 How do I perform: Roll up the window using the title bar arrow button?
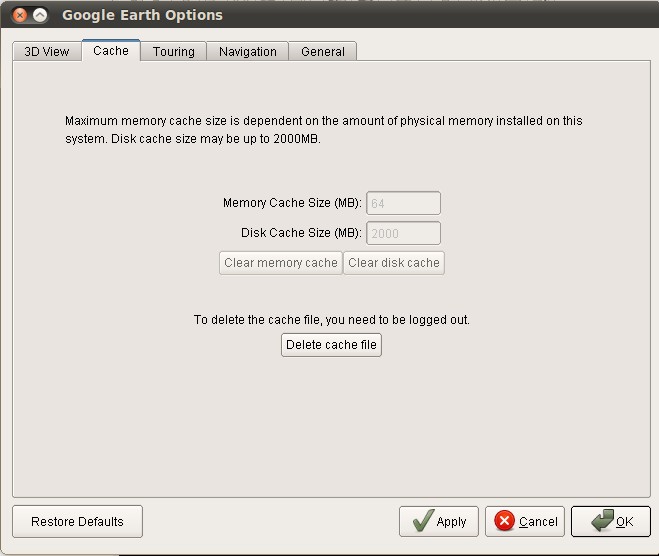(x=40, y=15)
